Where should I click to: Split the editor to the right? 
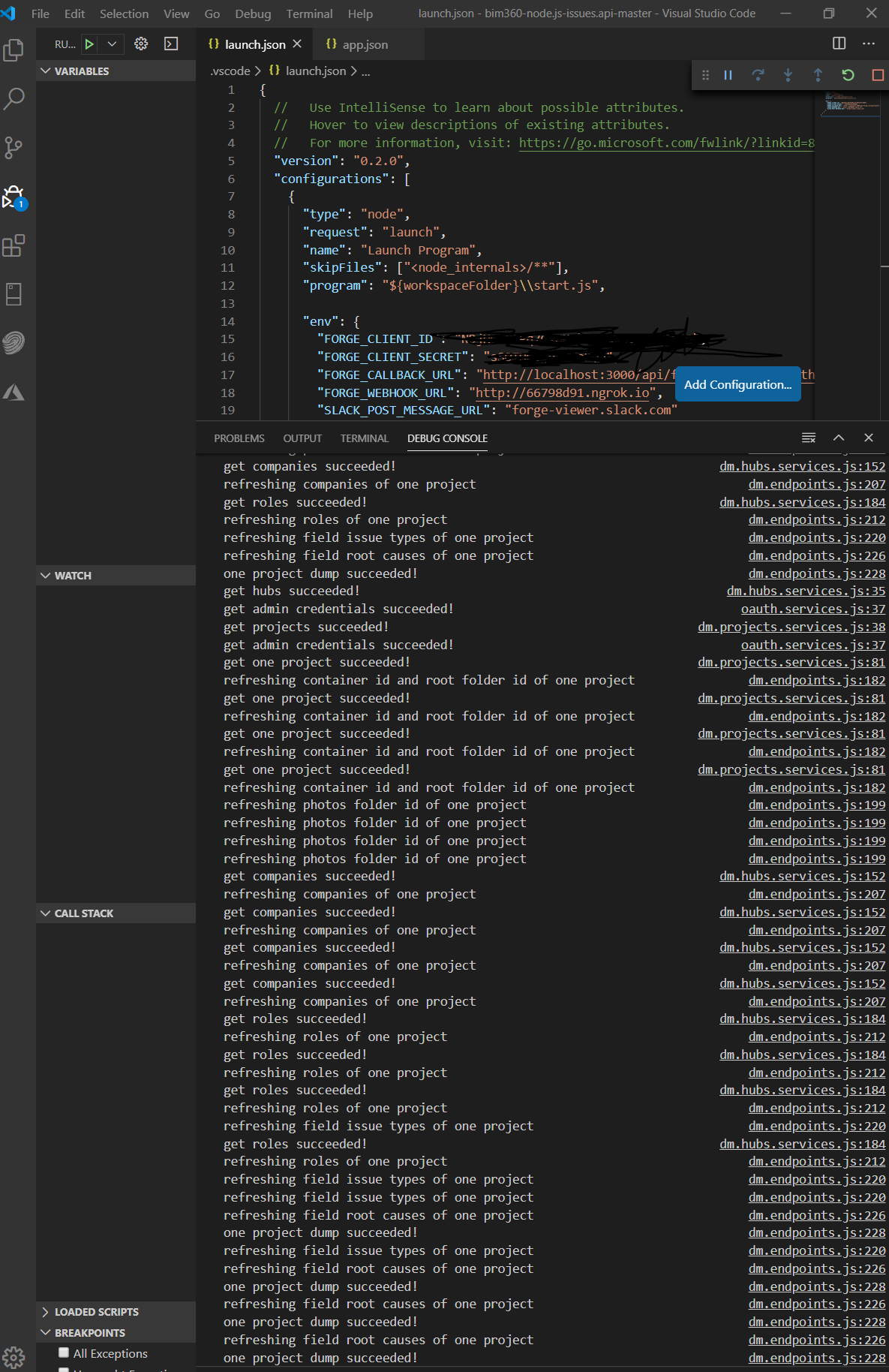tap(839, 44)
